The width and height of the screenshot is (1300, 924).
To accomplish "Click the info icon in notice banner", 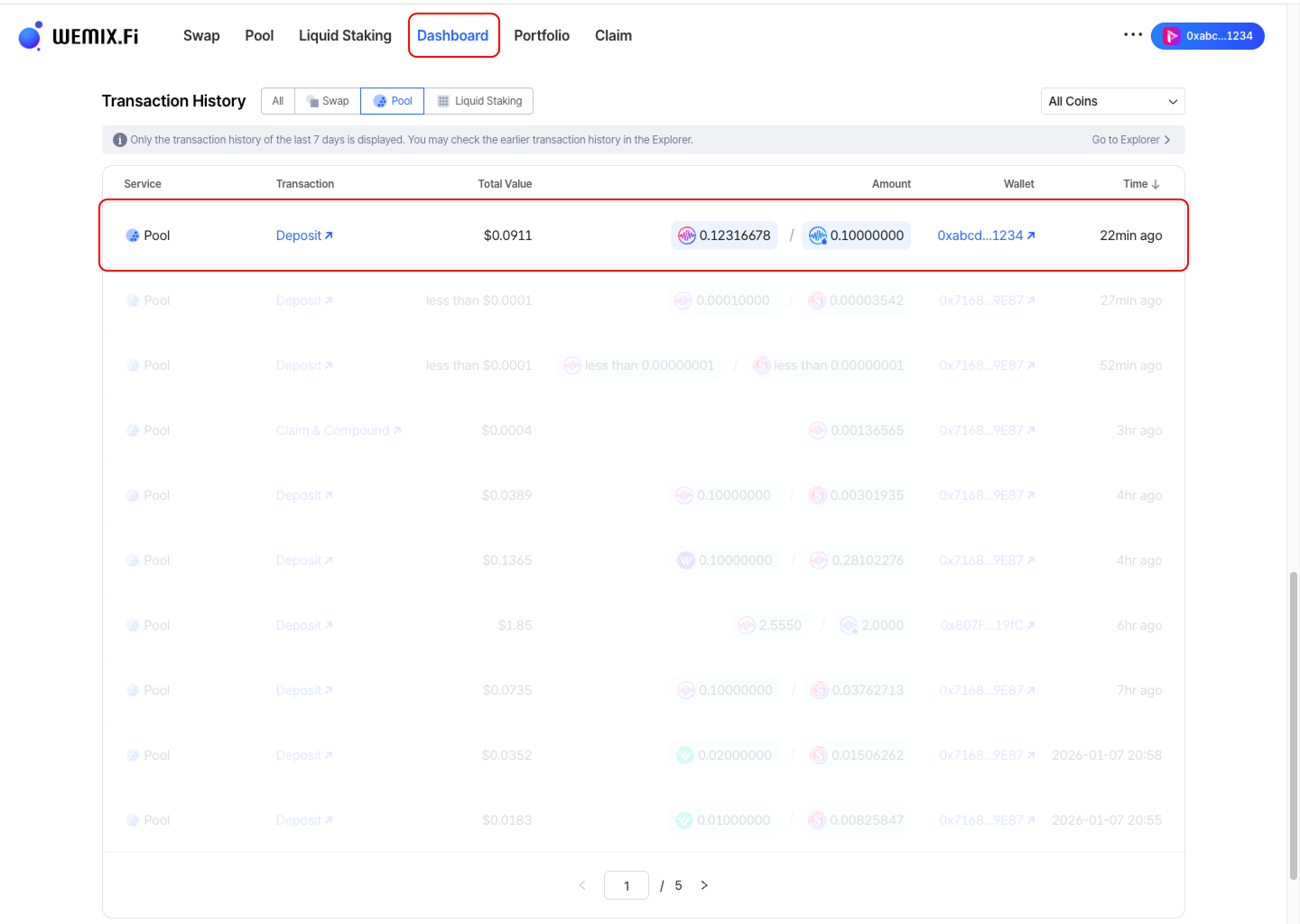I will click(x=120, y=140).
